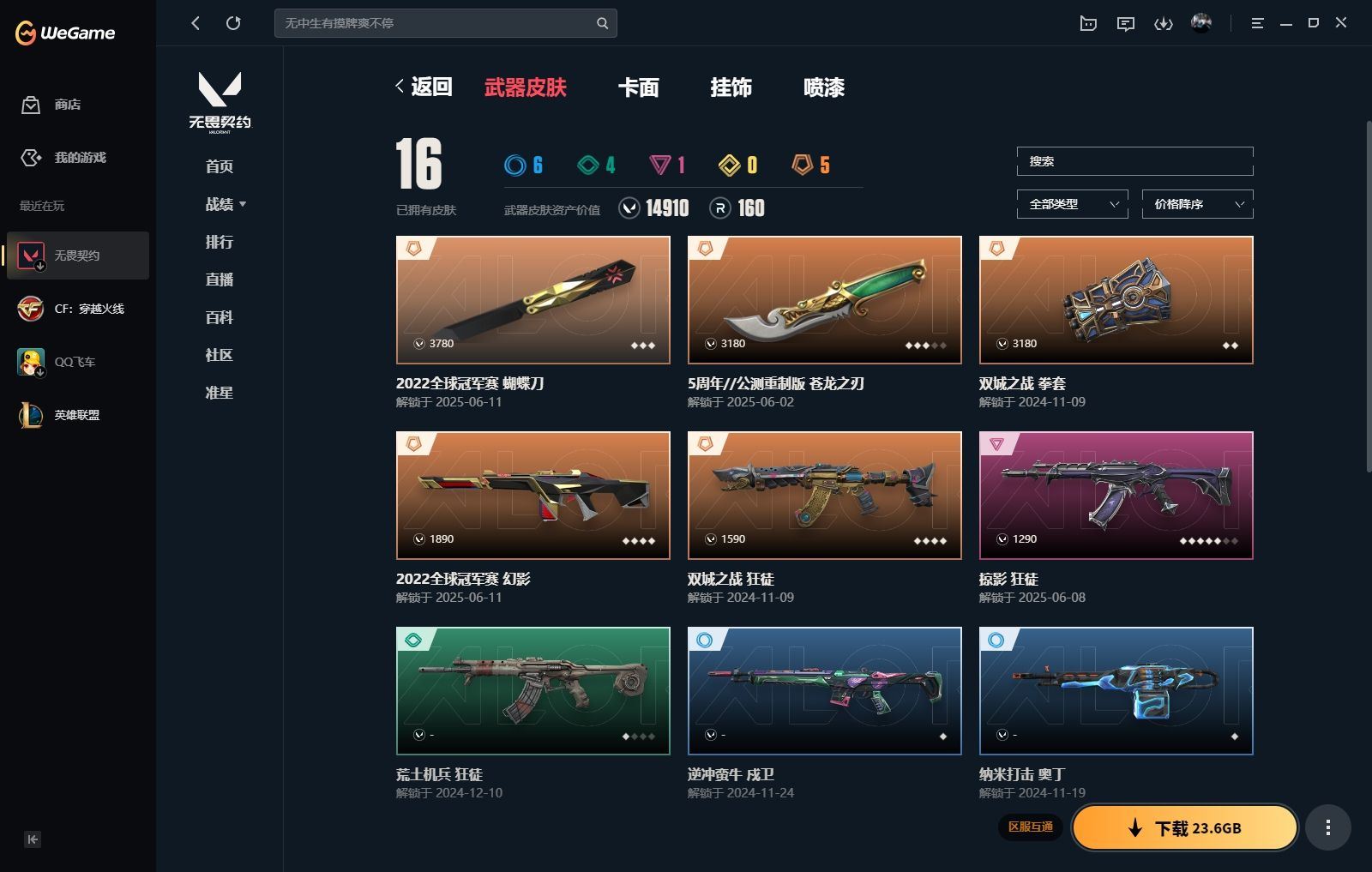Click the user avatar icon
This screenshot has width=1372, height=872.
point(1201,23)
